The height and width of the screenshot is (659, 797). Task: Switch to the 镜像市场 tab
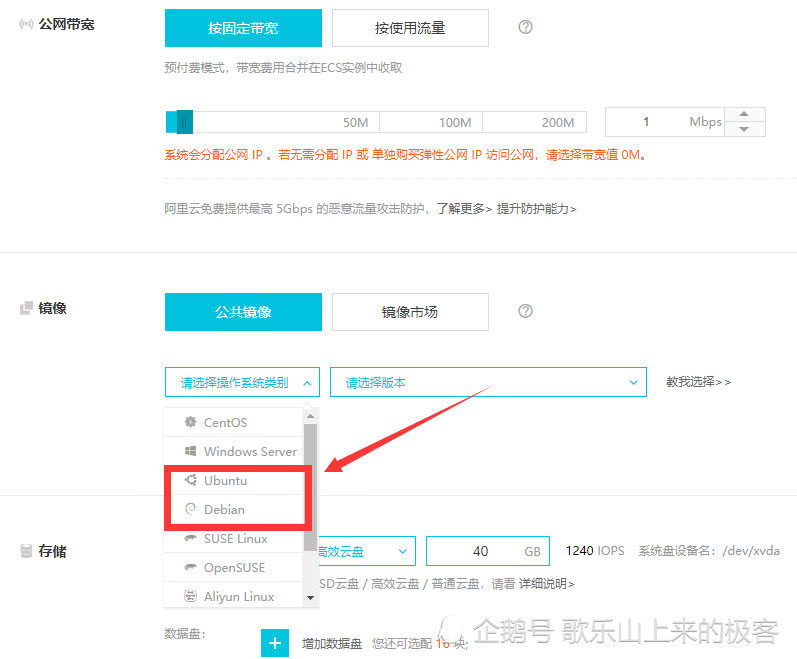410,312
